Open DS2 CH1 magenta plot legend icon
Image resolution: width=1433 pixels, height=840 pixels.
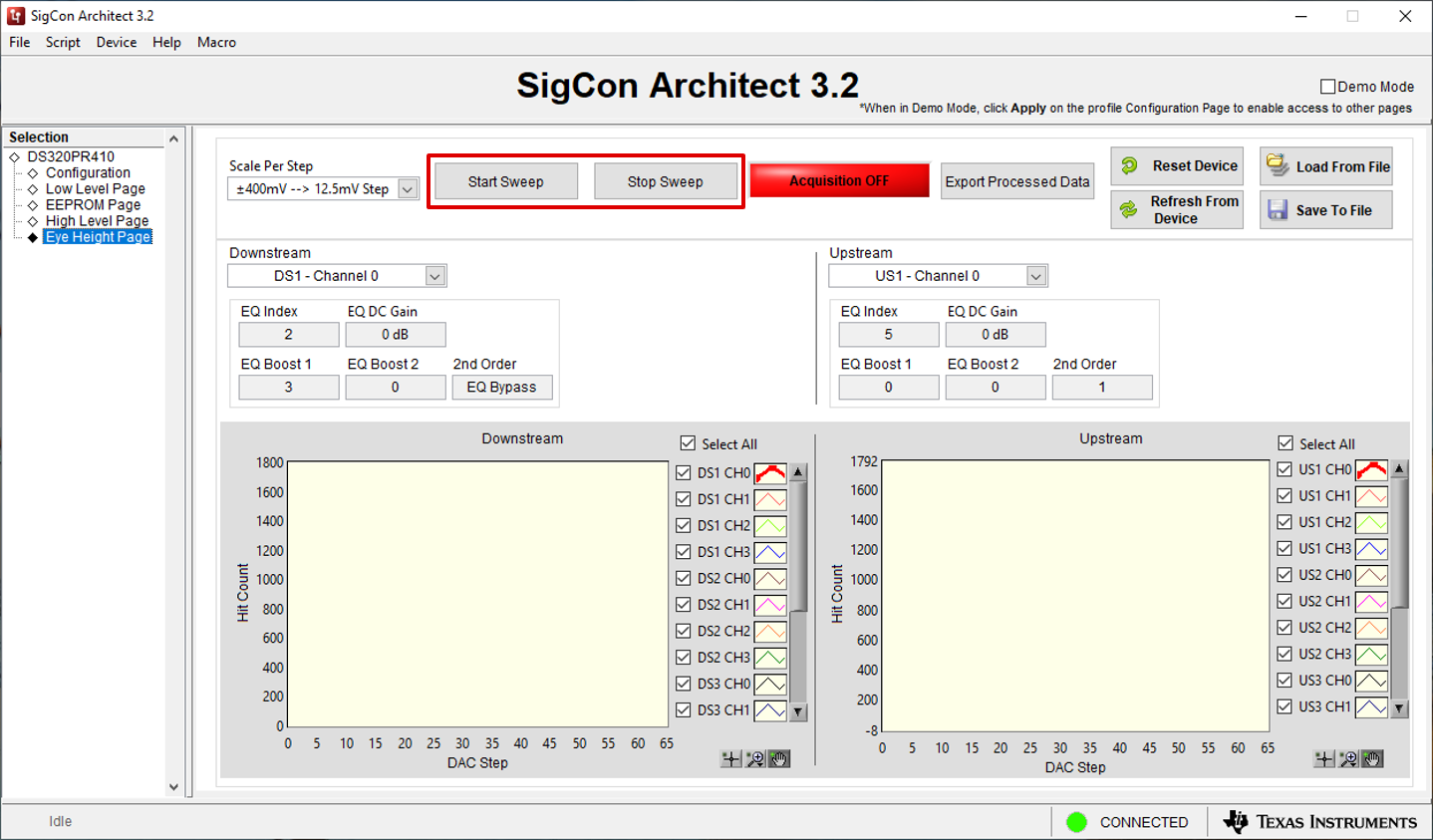(x=770, y=605)
